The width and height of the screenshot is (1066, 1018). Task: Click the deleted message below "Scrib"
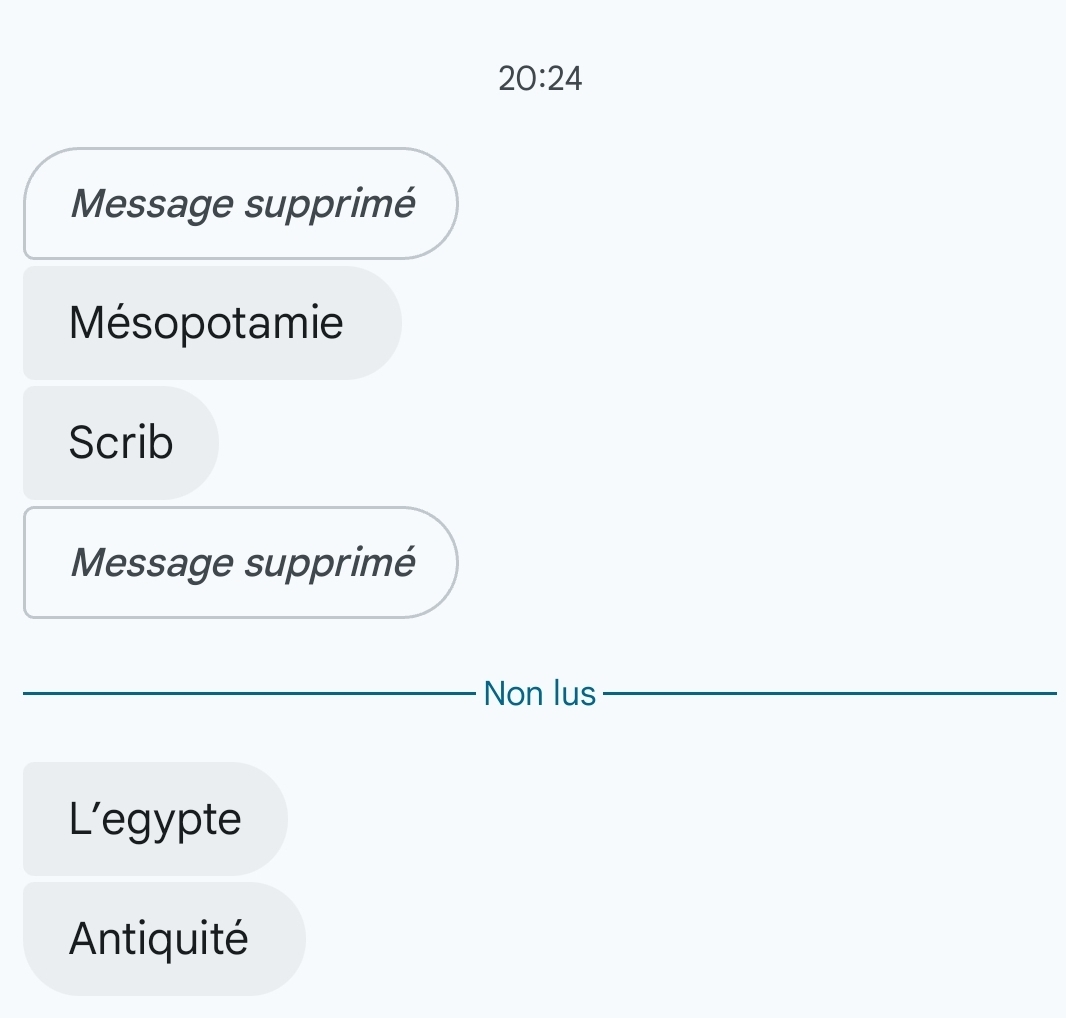[240, 563]
